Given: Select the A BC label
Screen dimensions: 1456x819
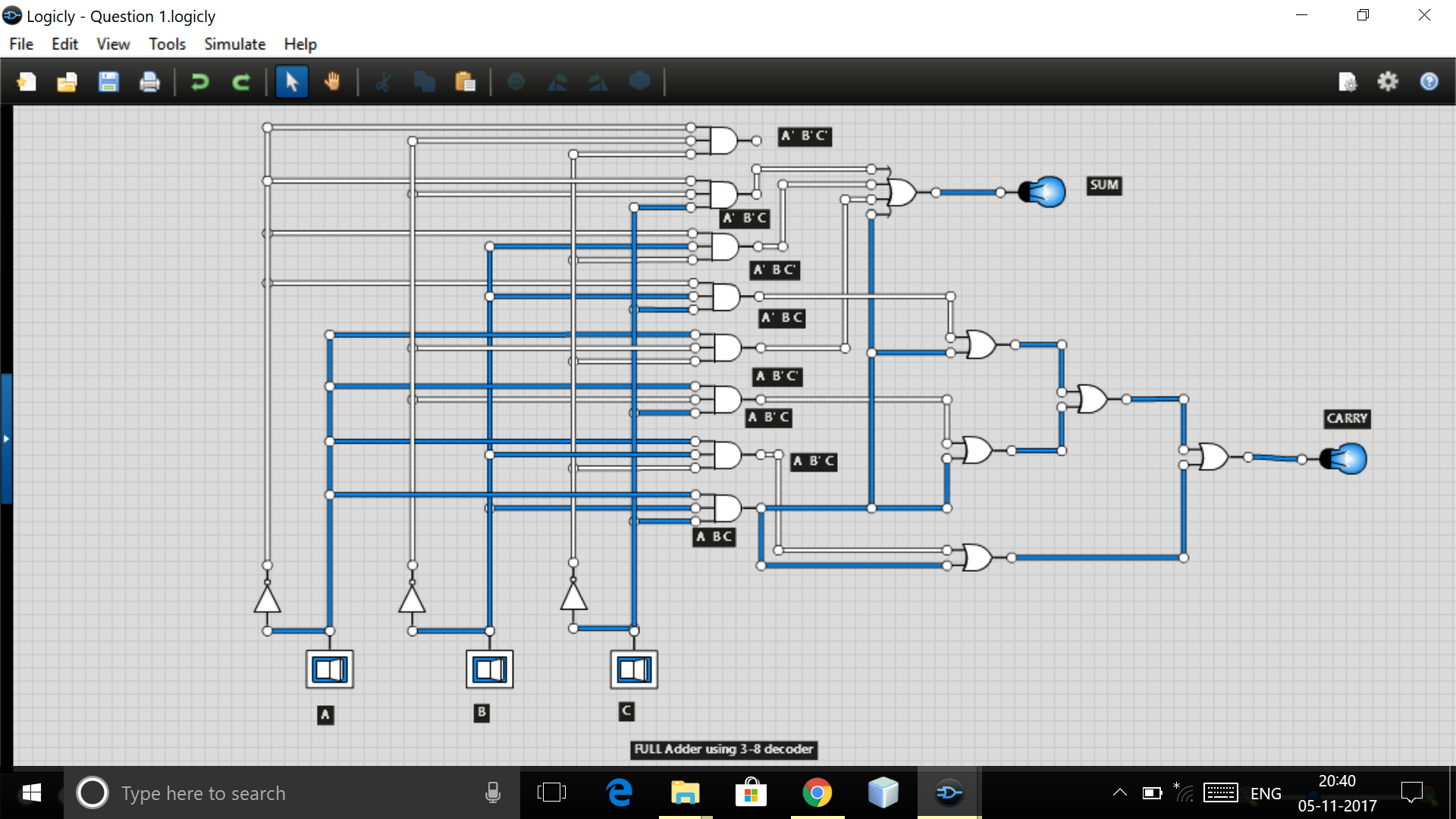Looking at the screenshot, I should (714, 538).
